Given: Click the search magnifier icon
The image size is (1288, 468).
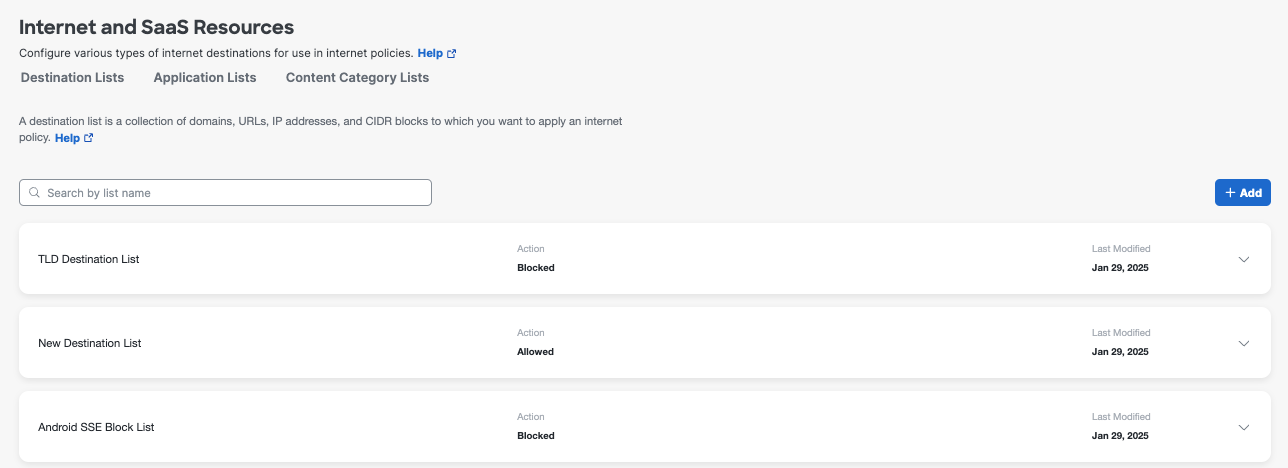Looking at the screenshot, I should coord(34,193).
